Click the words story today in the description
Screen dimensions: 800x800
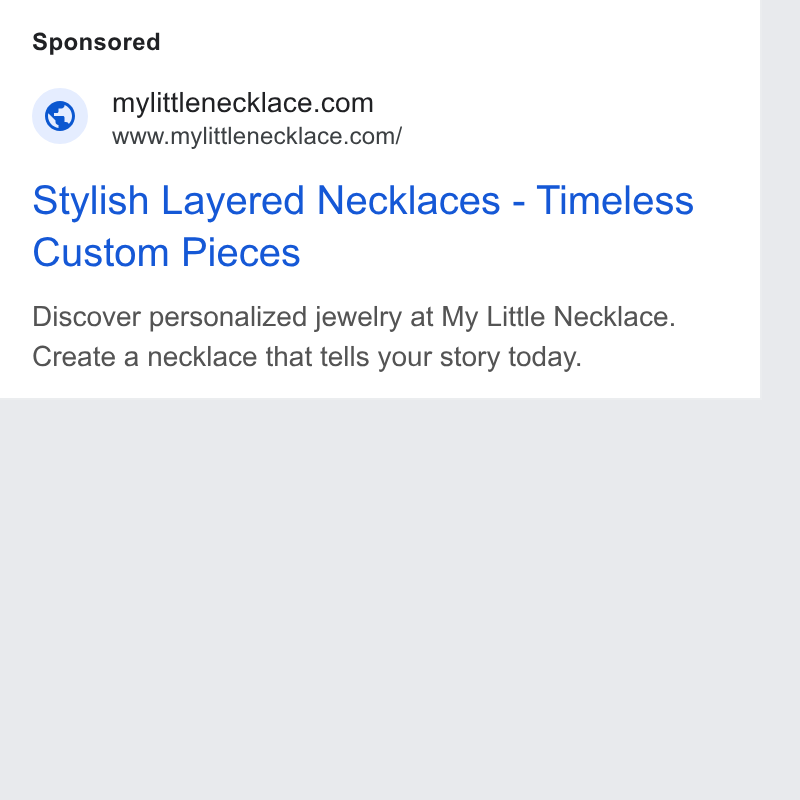click(x=511, y=358)
